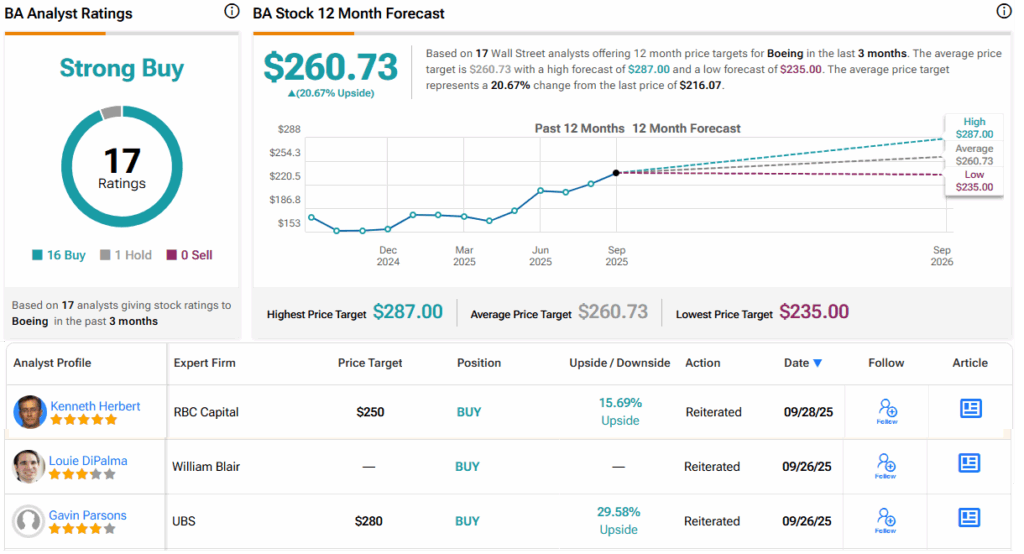Click the Low $235.00 forecast label
This screenshot has height=554, width=1024.
point(974,181)
